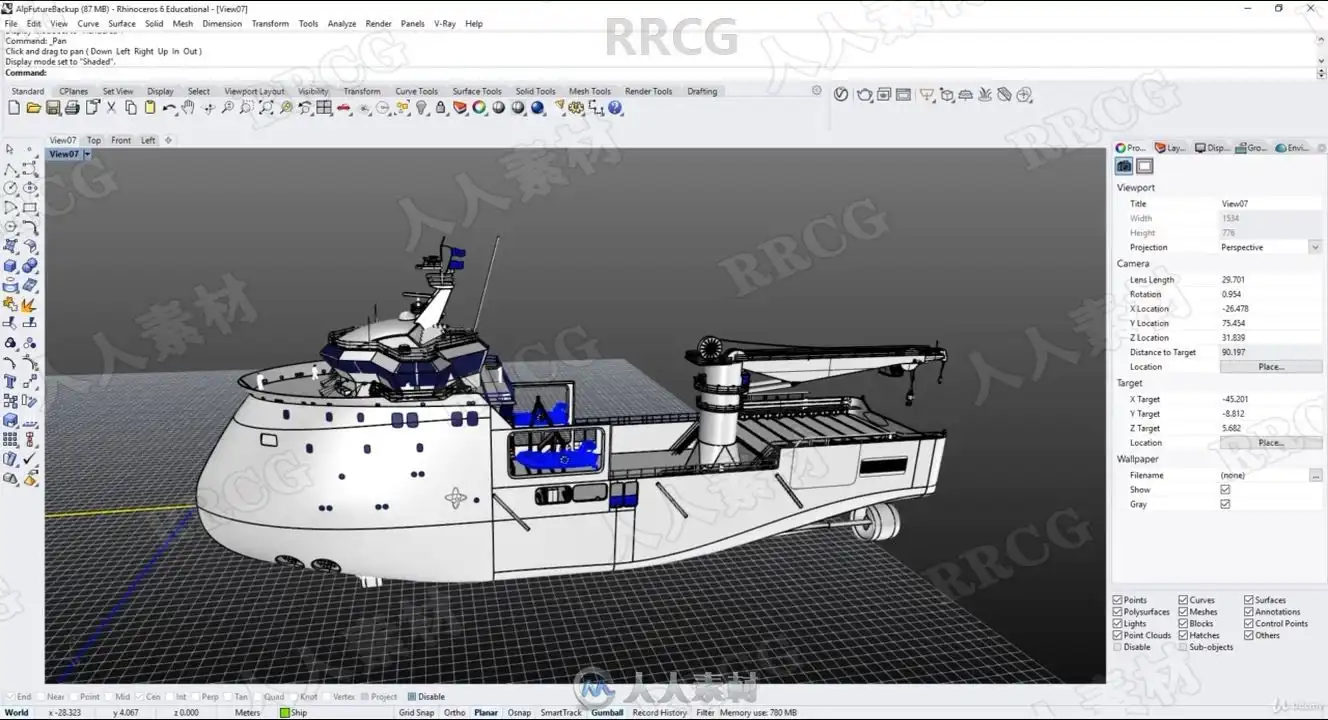The image size is (1328, 720).
Task: Switch to the Curve Tools toolbar tab
Action: pyautogui.click(x=416, y=92)
